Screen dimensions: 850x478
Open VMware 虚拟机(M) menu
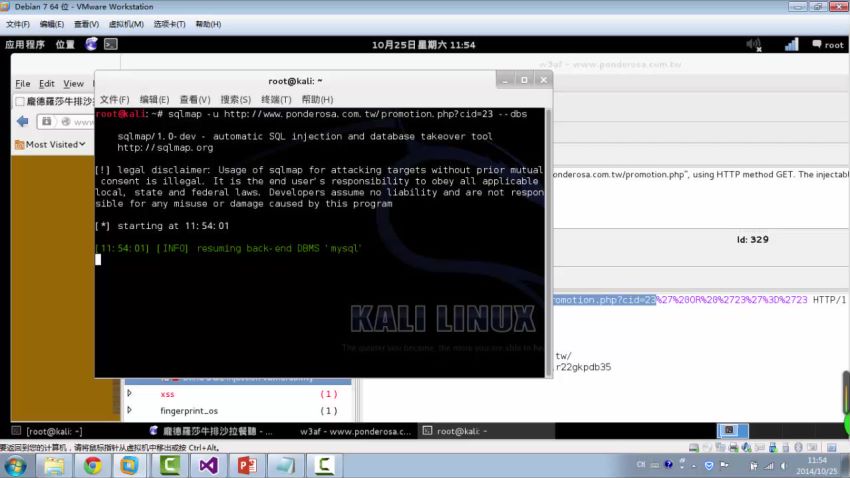[126, 24]
